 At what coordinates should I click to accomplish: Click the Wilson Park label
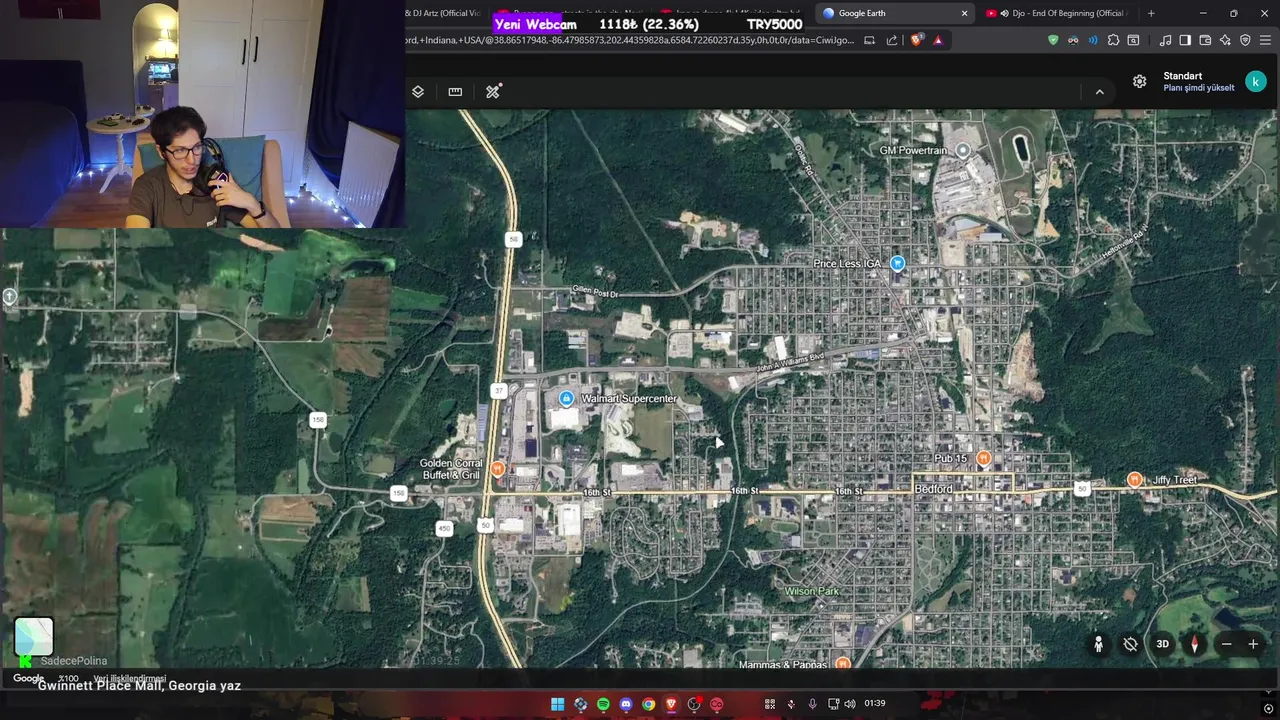pyautogui.click(x=812, y=591)
